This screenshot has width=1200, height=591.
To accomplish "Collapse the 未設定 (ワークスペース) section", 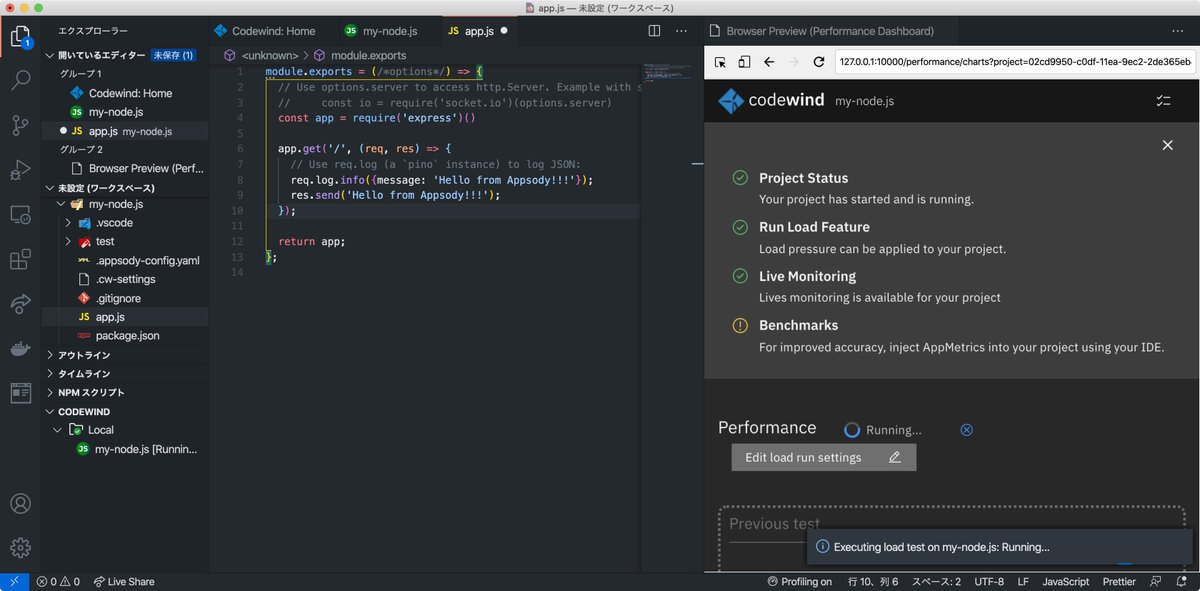I will coord(50,188).
